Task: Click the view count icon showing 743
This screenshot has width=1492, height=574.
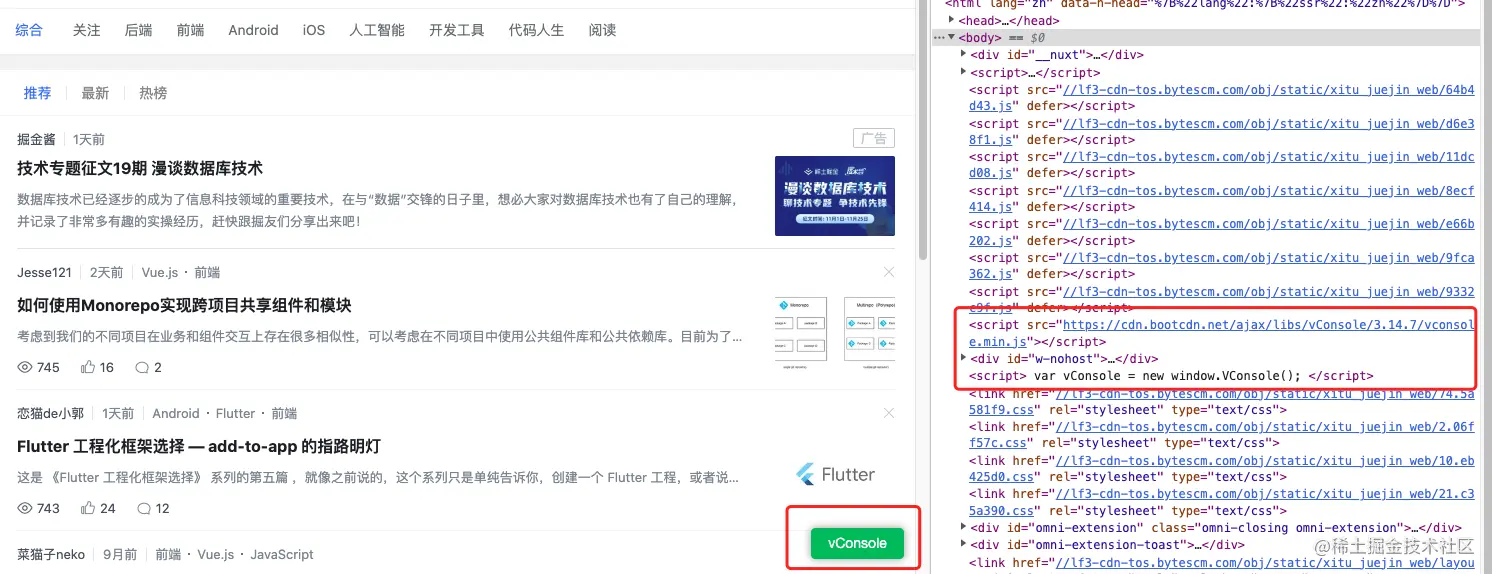Action: (x=26, y=508)
